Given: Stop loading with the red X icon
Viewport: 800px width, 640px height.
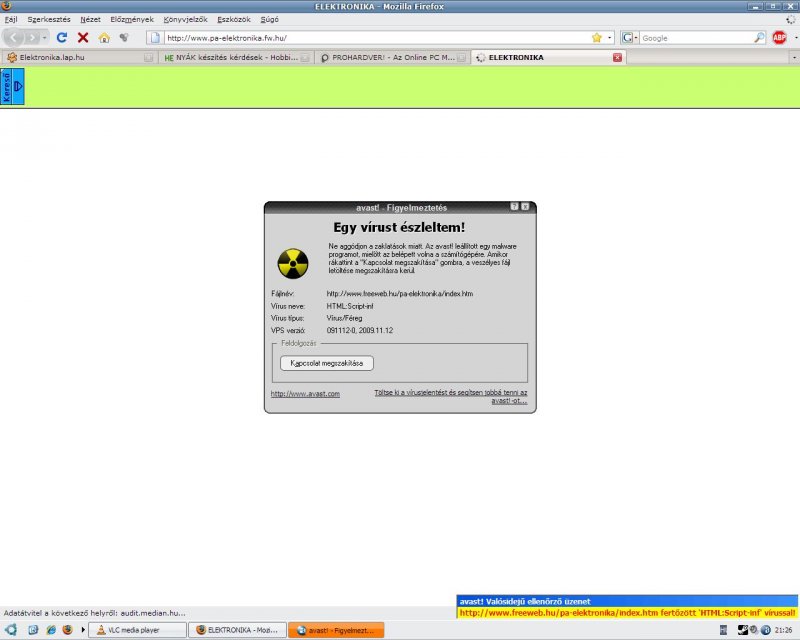Looking at the screenshot, I should pyautogui.click(x=83, y=38).
